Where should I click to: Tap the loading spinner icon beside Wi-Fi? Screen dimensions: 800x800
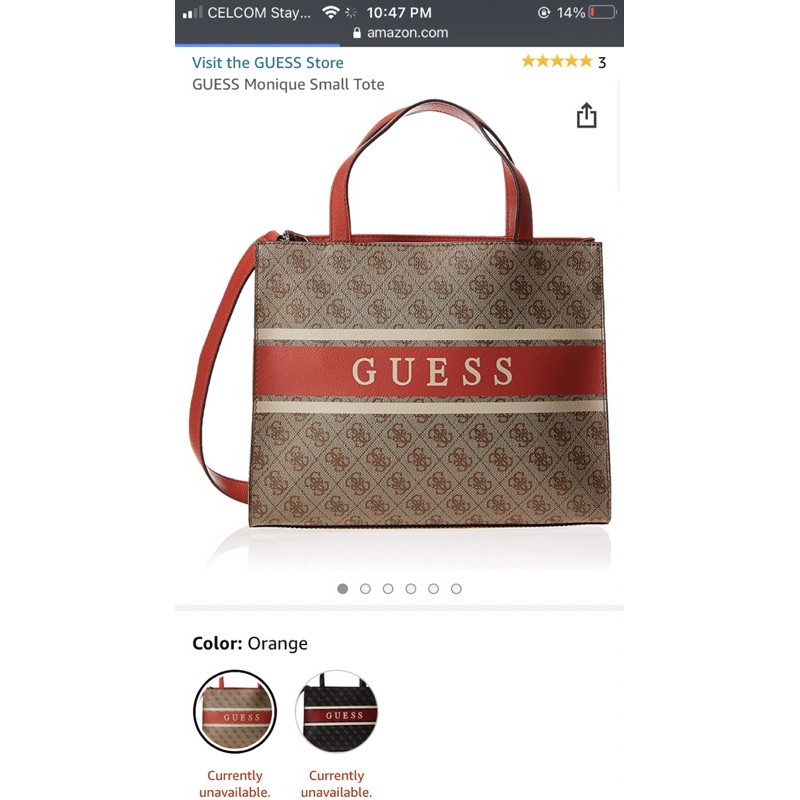351,12
